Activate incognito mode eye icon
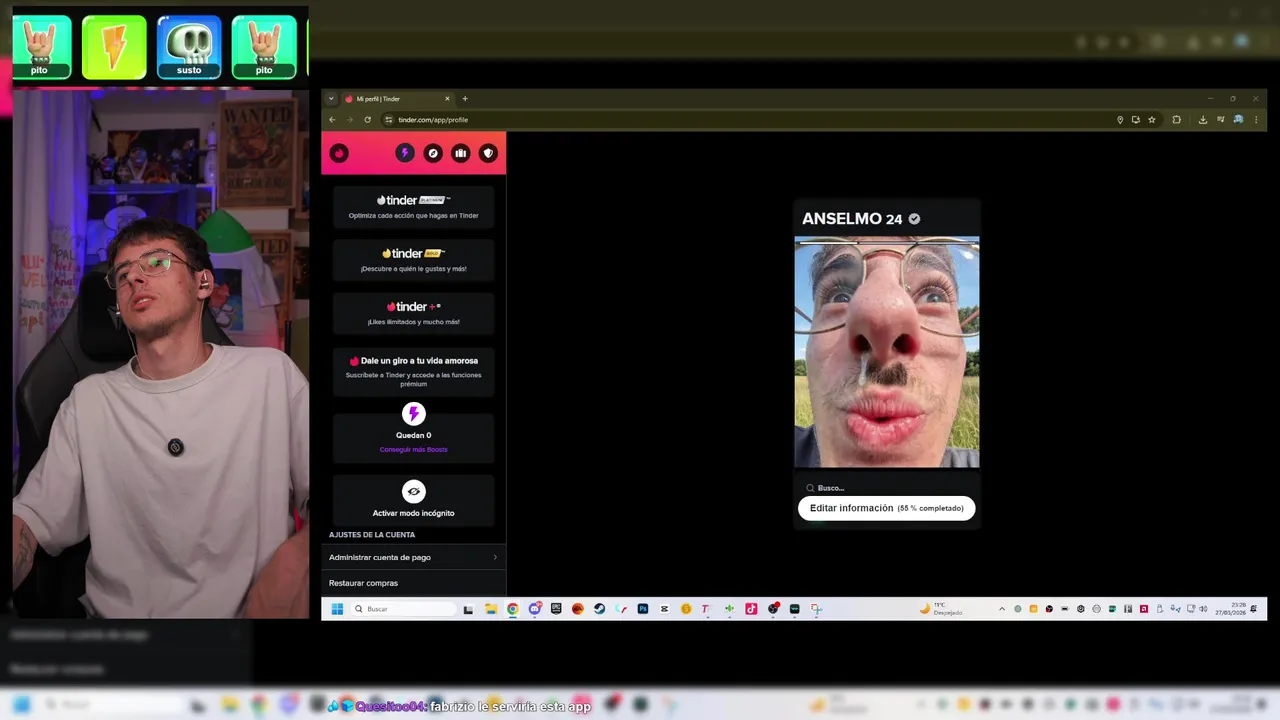The image size is (1280, 720). click(413, 492)
